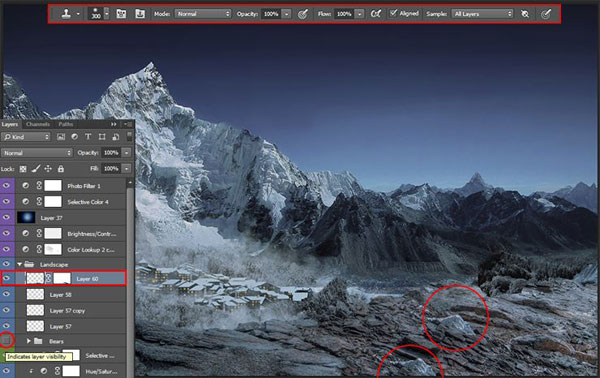Select the Photo Filter 1 layer mask thumbnail
Screen dimensions: 600x378
[x=53, y=186]
